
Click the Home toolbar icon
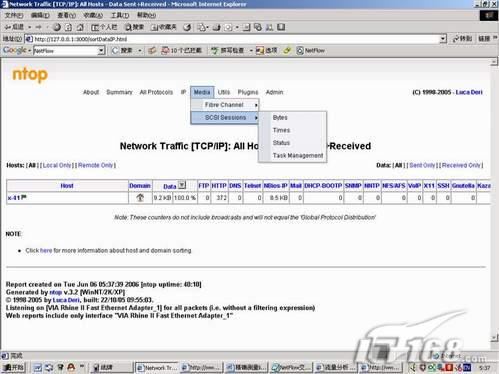[x=80, y=27]
